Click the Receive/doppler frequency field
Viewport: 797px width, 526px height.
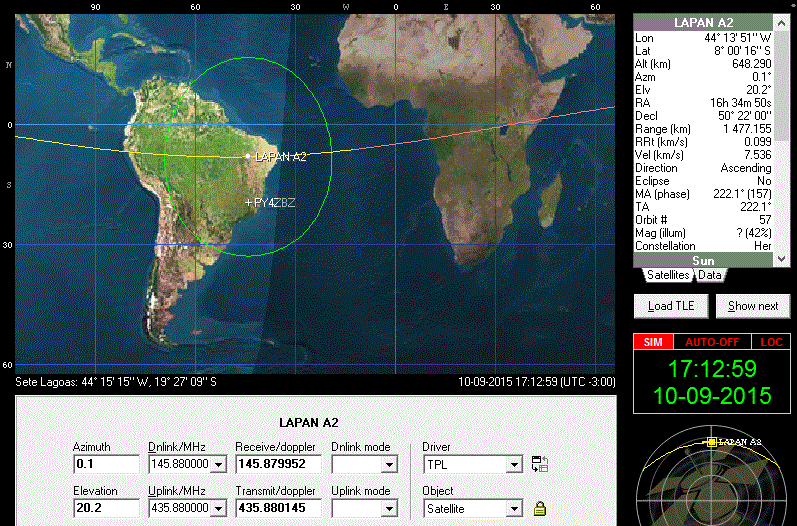[x=278, y=464]
